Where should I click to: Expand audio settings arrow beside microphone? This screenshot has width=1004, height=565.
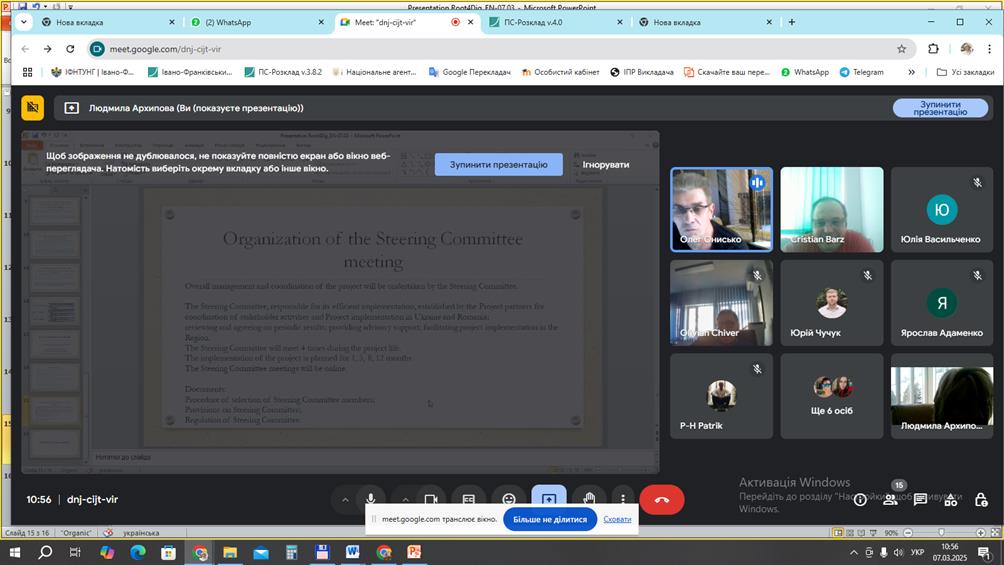(x=345, y=499)
